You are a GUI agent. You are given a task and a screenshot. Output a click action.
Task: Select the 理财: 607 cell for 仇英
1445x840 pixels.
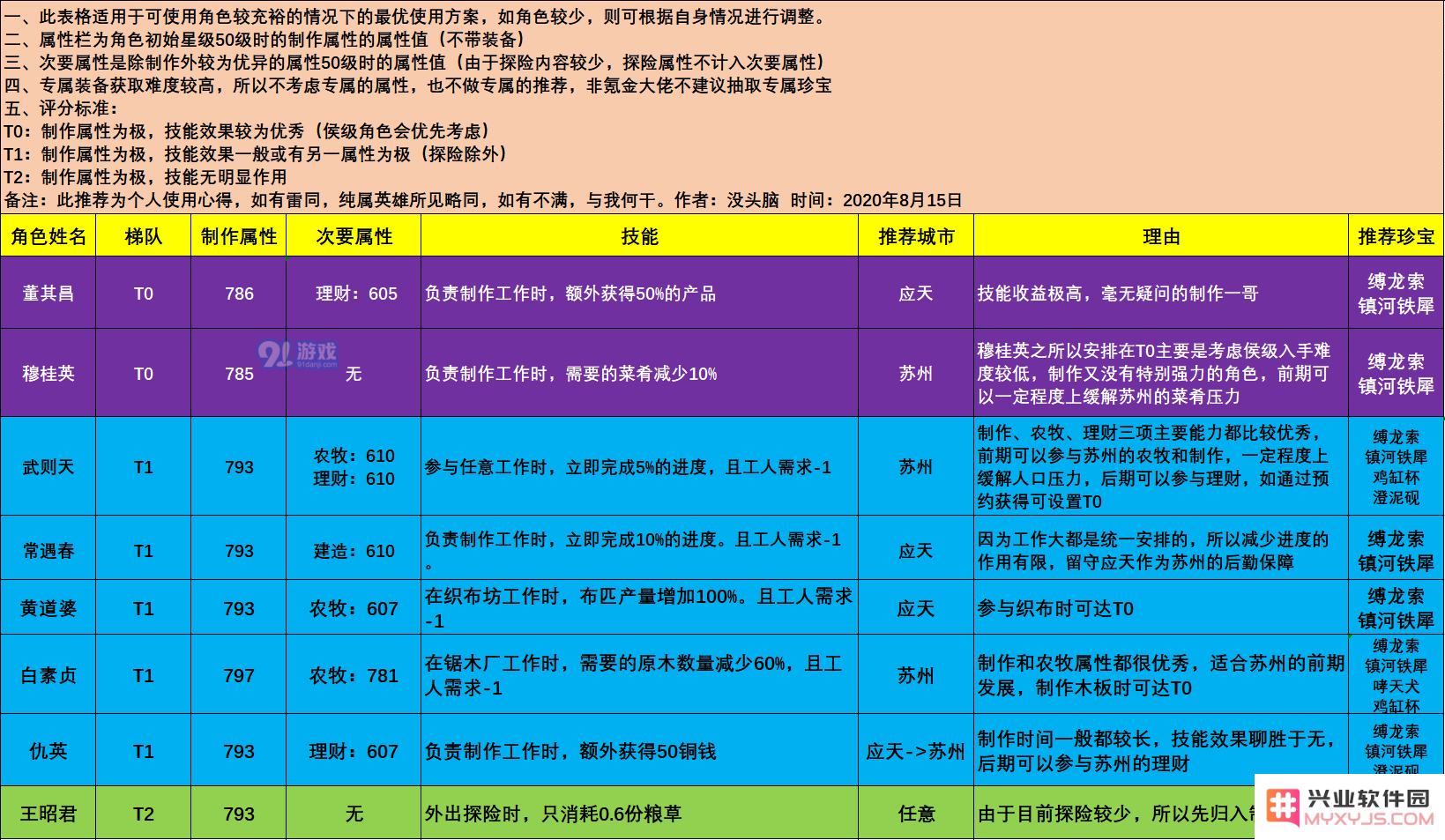(x=354, y=751)
